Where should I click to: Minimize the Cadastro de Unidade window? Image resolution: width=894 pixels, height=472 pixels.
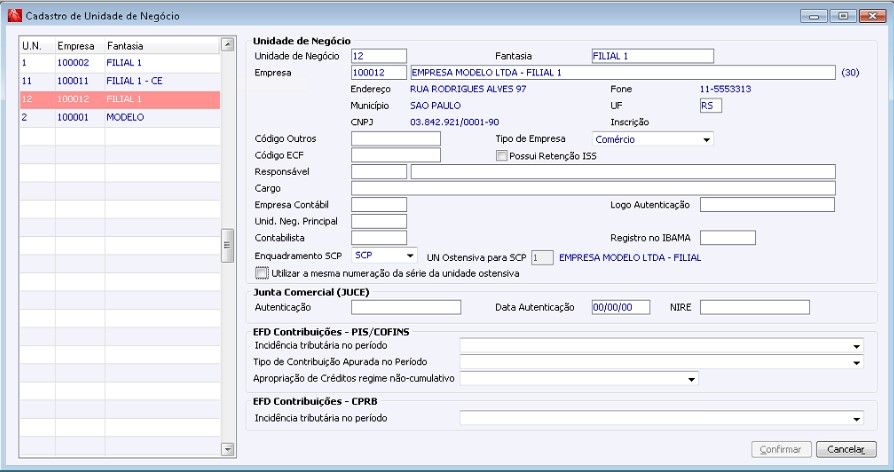pyautogui.click(x=814, y=17)
